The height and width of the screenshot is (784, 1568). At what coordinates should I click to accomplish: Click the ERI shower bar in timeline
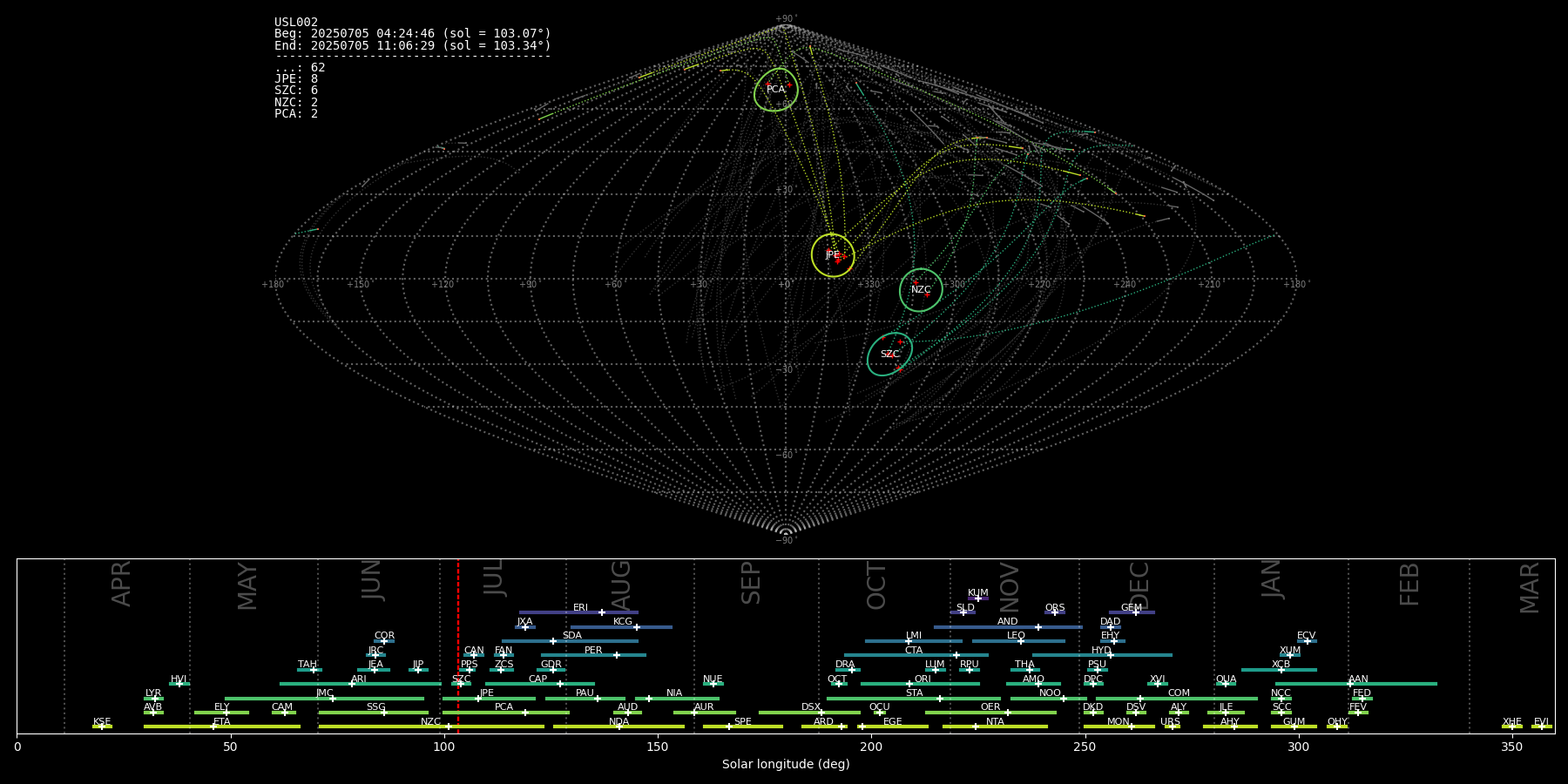click(578, 612)
